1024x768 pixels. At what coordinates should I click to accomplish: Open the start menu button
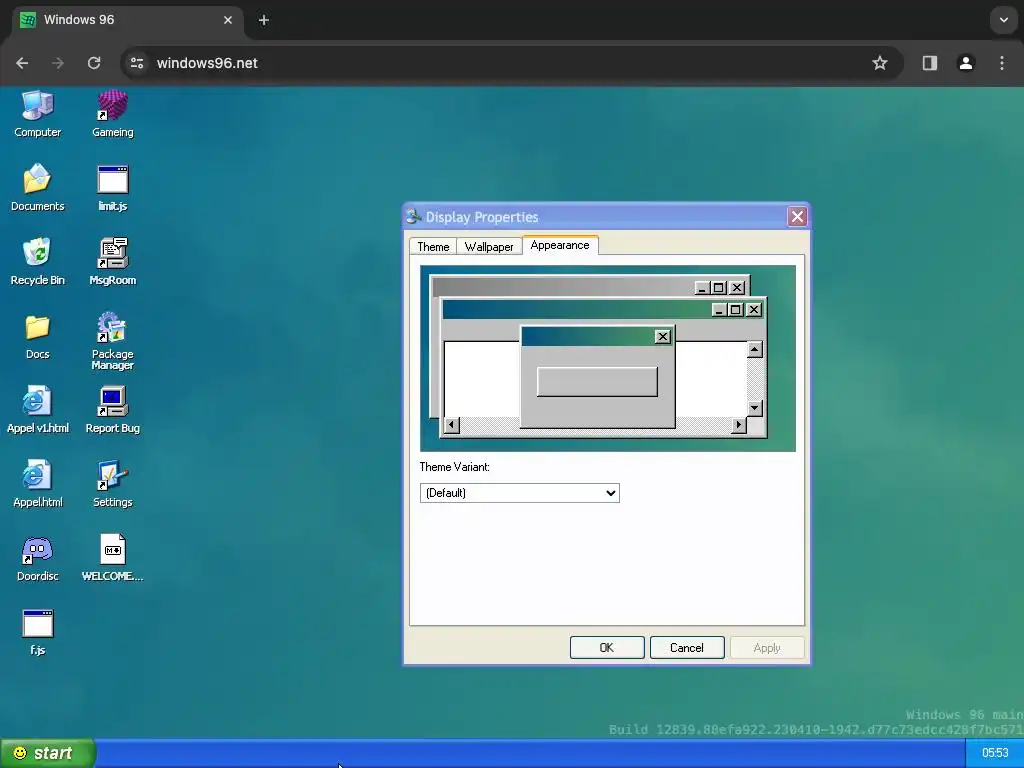[47, 753]
